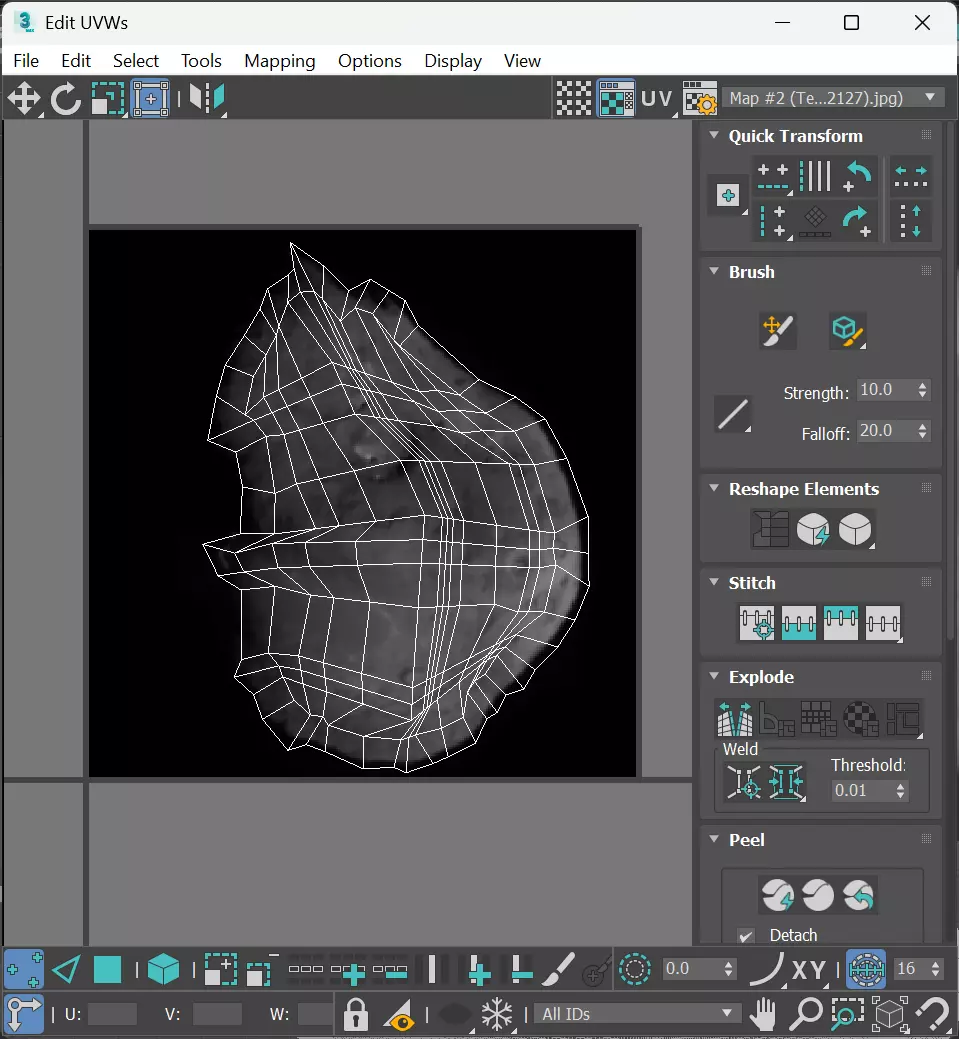Open the All IDs material dropdown
The image size is (959, 1039).
click(638, 1014)
